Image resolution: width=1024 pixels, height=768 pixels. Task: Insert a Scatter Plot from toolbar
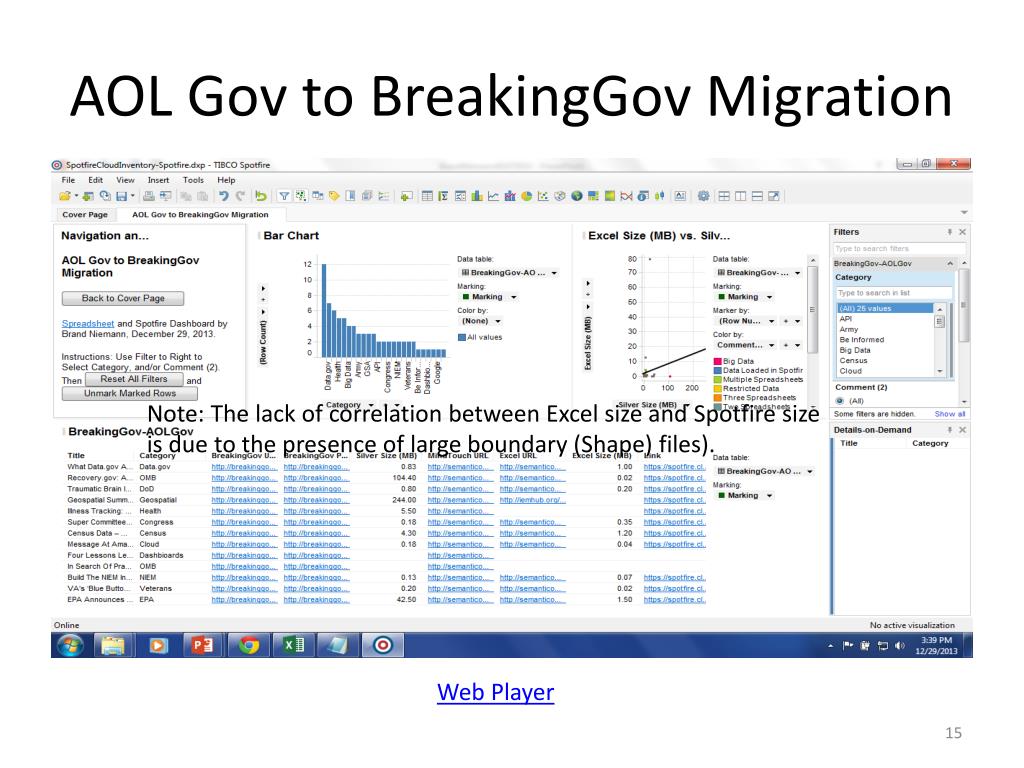[x=543, y=196]
